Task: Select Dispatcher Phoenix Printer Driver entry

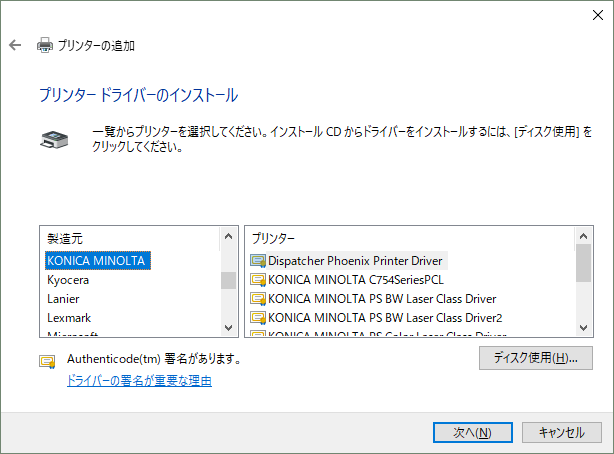Action: click(x=354, y=260)
